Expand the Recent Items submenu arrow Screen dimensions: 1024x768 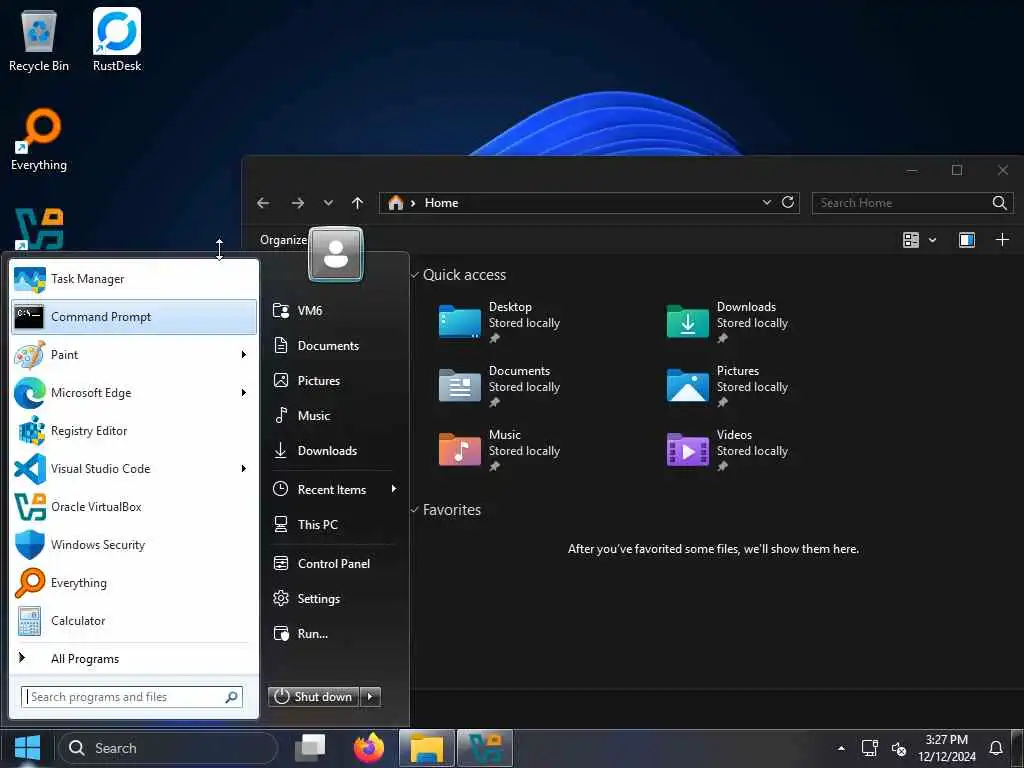coord(394,489)
